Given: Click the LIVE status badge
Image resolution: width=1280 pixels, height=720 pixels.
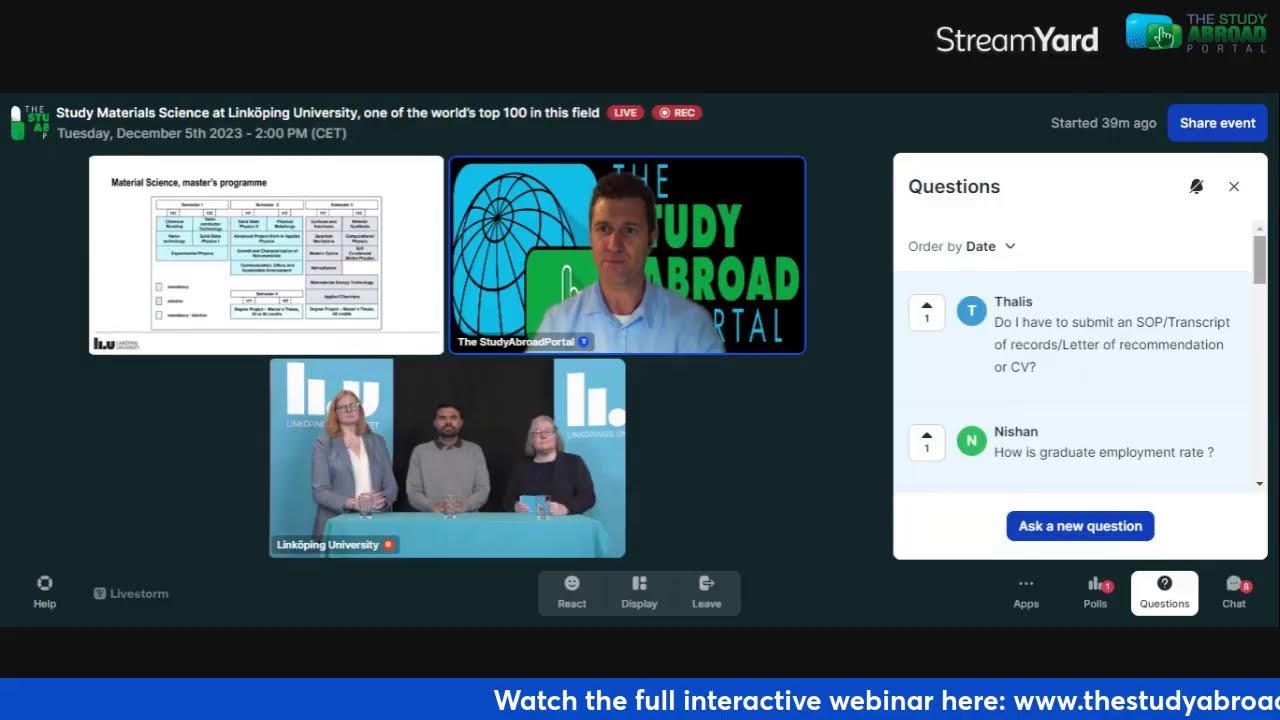Looking at the screenshot, I should pos(625,113).
